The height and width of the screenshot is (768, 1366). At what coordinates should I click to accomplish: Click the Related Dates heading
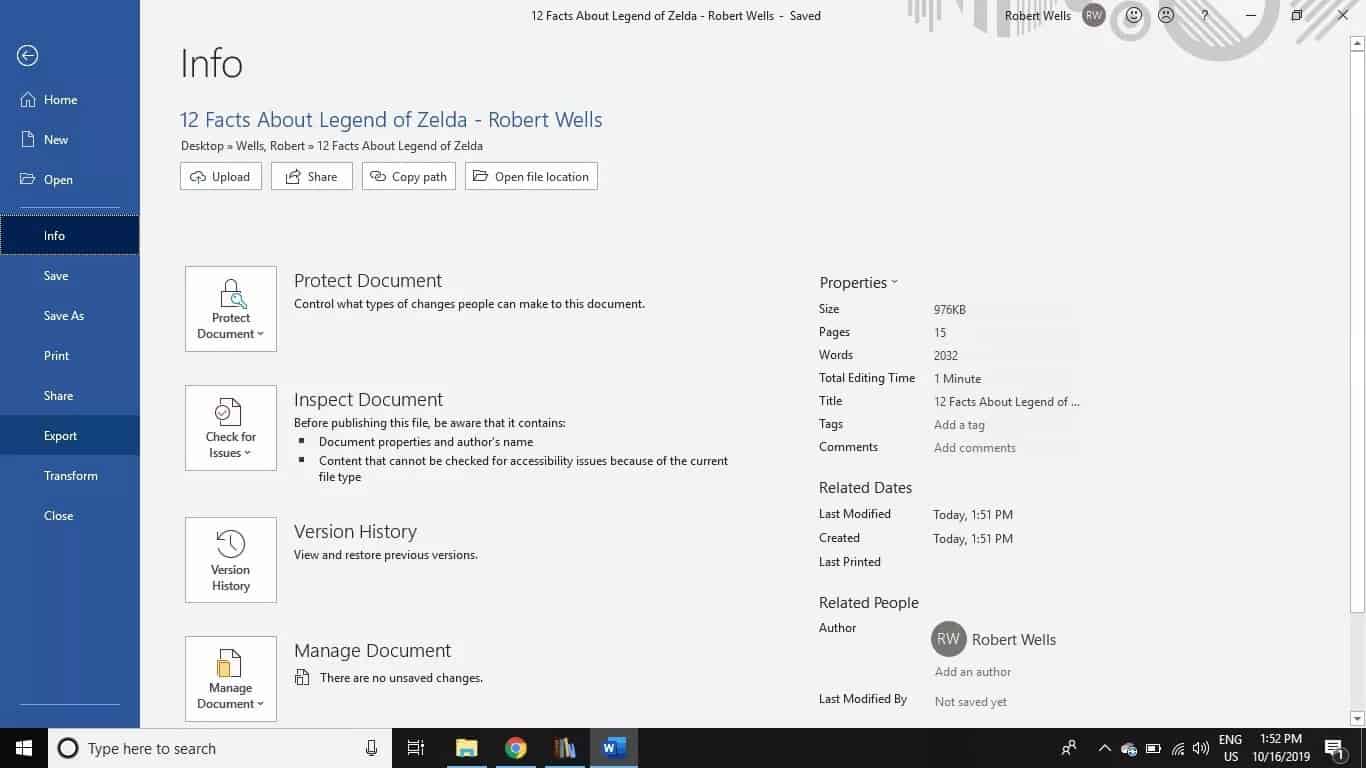866,488
